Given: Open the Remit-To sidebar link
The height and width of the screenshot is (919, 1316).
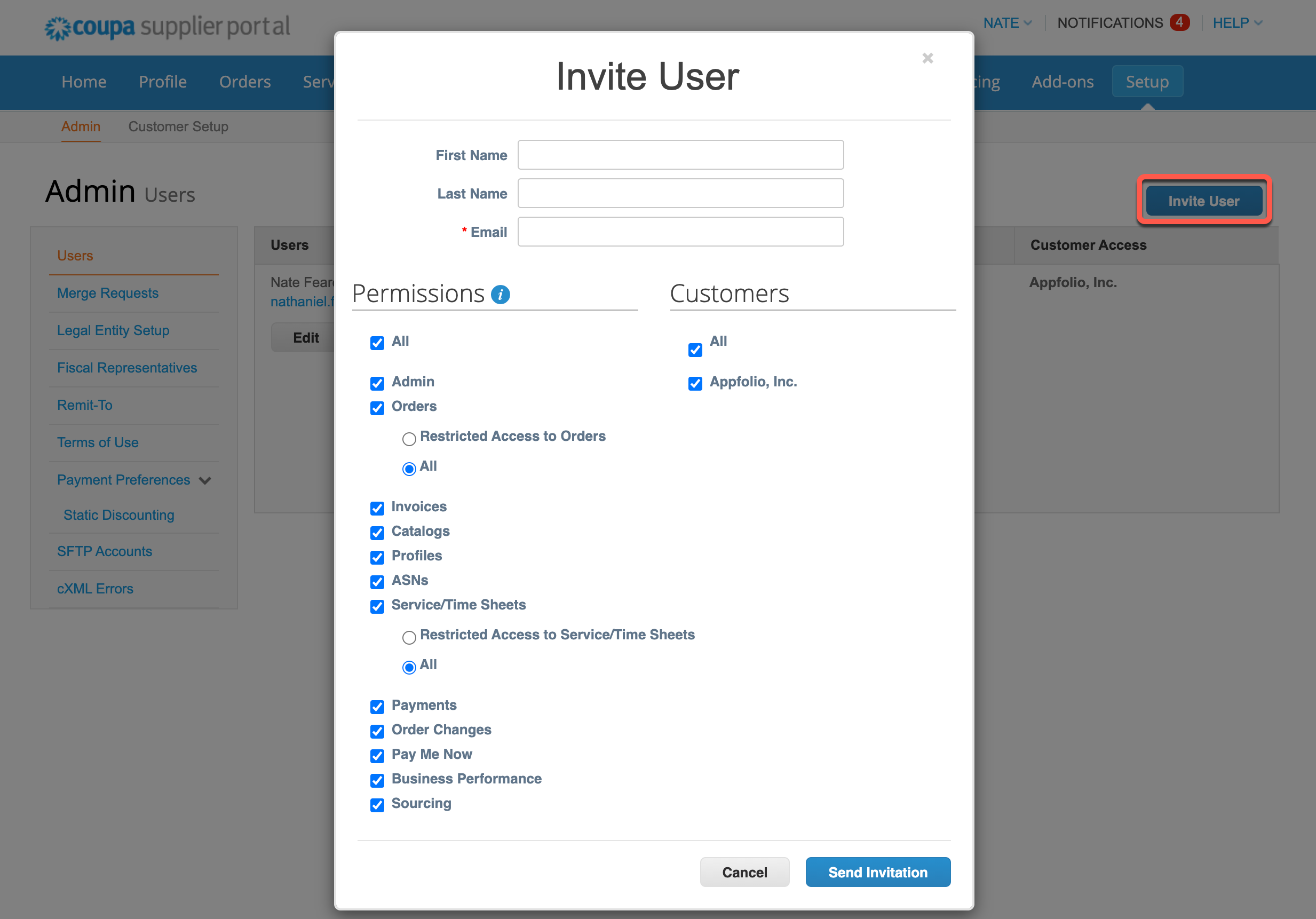Looking at the screenshot, I should [84, 405].
